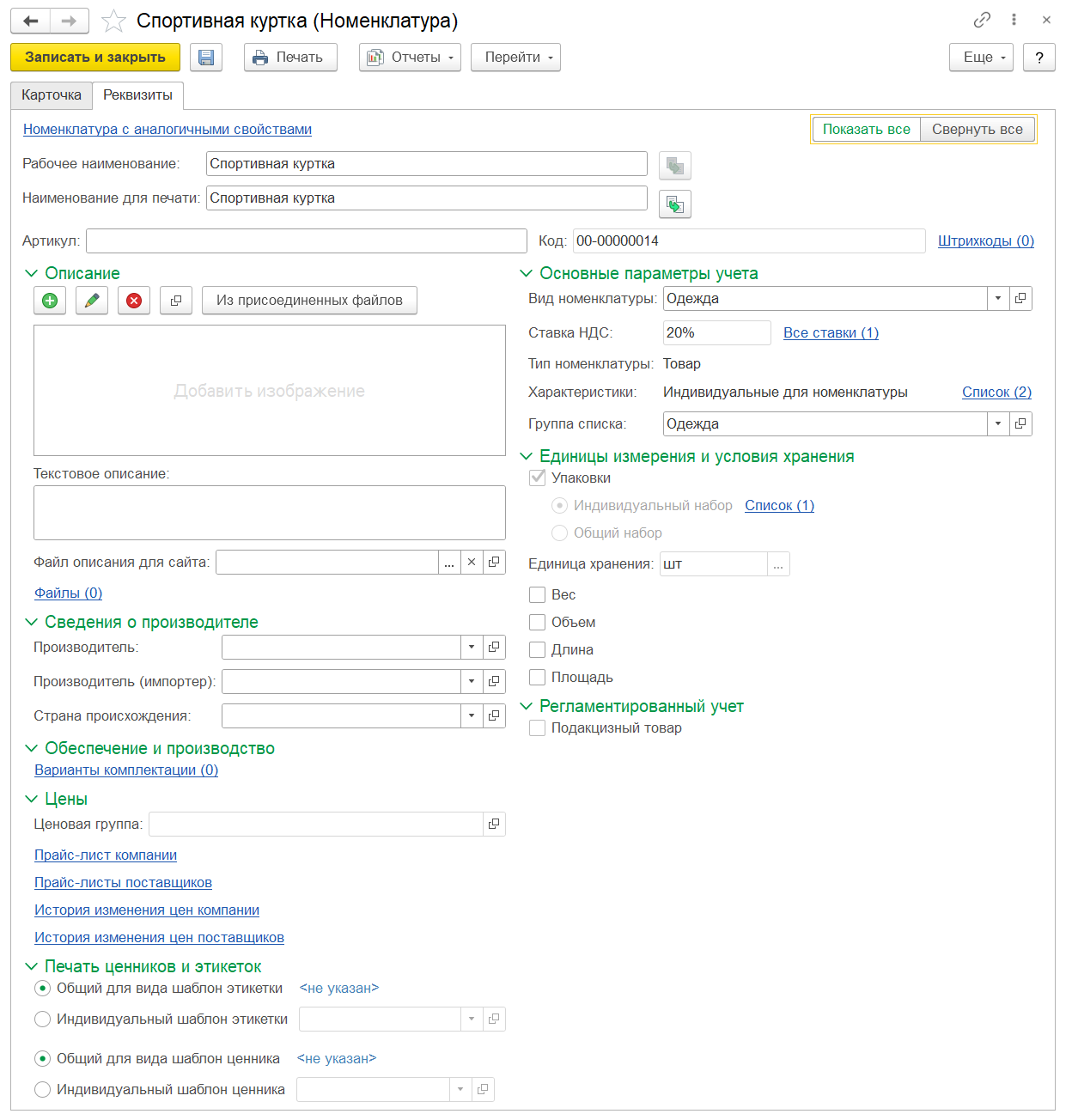Open the Штрихкоды (0) link

985,241
